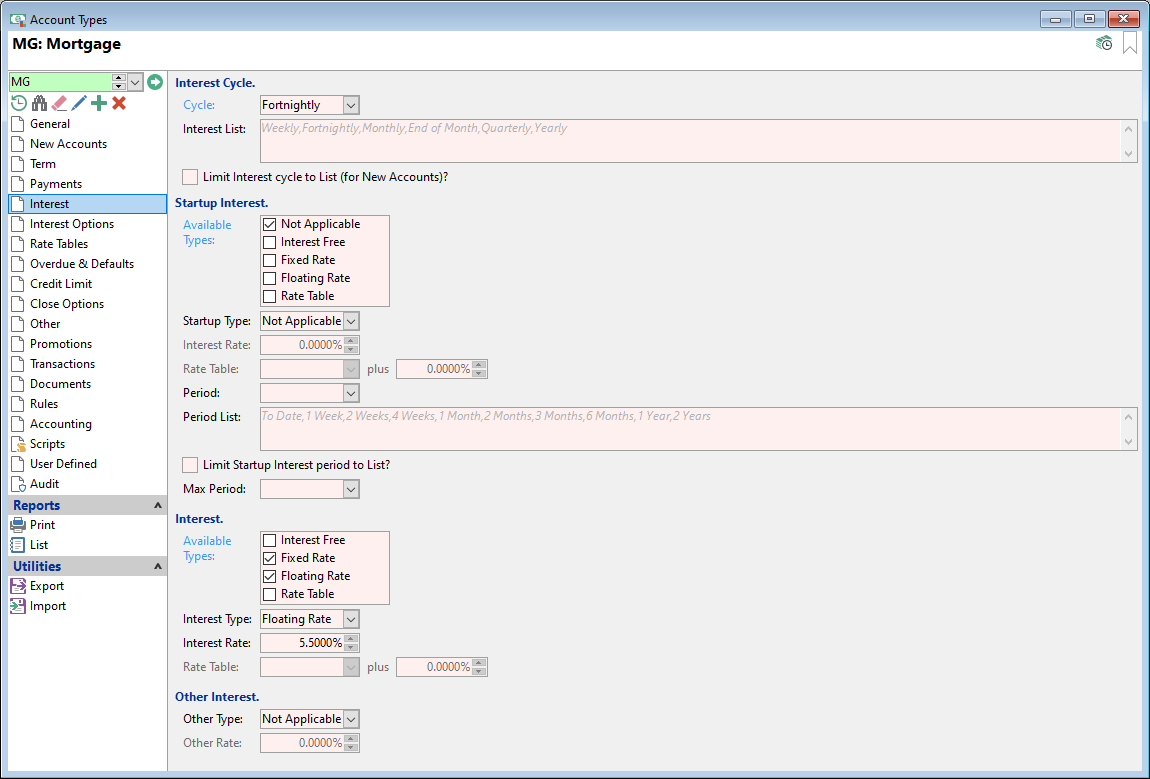1150x779 pixels.
Task: Open the recent history clock icon
Action: point(19,103)
